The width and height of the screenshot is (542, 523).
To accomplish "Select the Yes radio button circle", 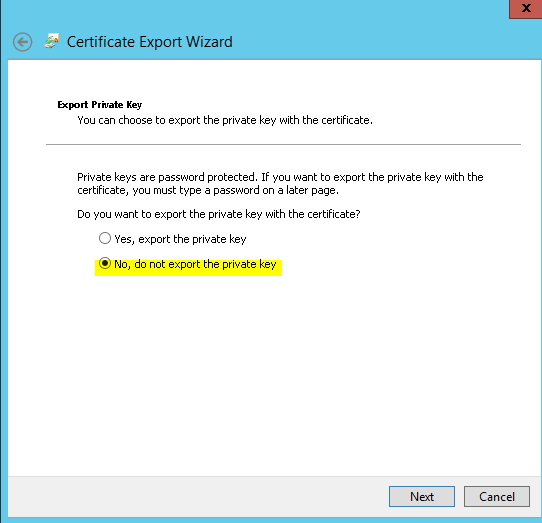I will (105, 238).
